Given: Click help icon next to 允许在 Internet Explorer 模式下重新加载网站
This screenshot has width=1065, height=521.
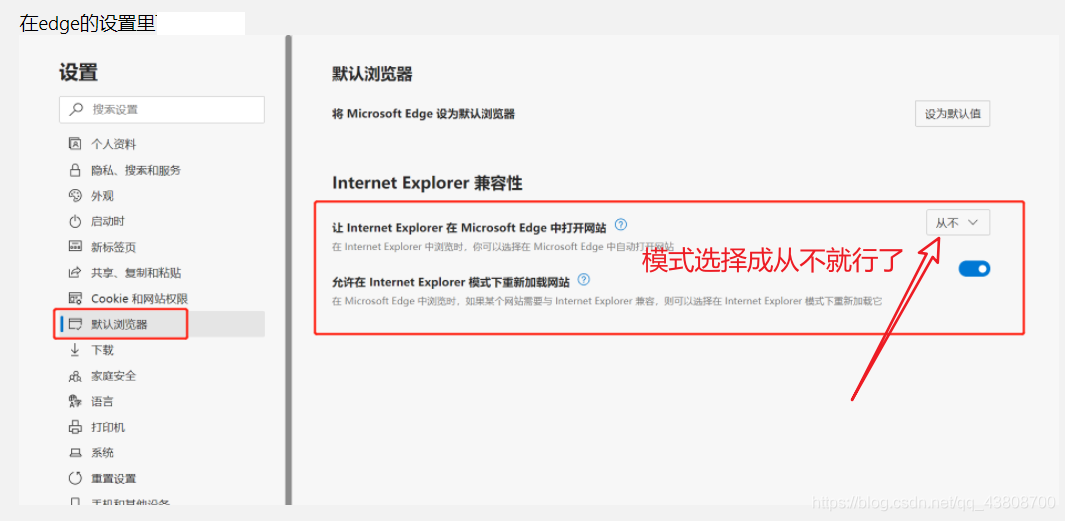Looking at the screenshot, I should coord(583,279).
